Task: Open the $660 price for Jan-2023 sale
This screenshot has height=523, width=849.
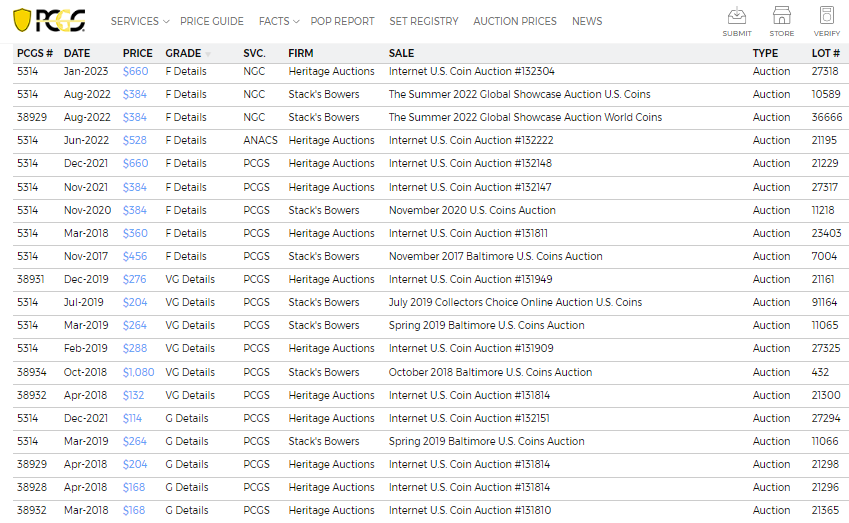Action: click(135, 71)
